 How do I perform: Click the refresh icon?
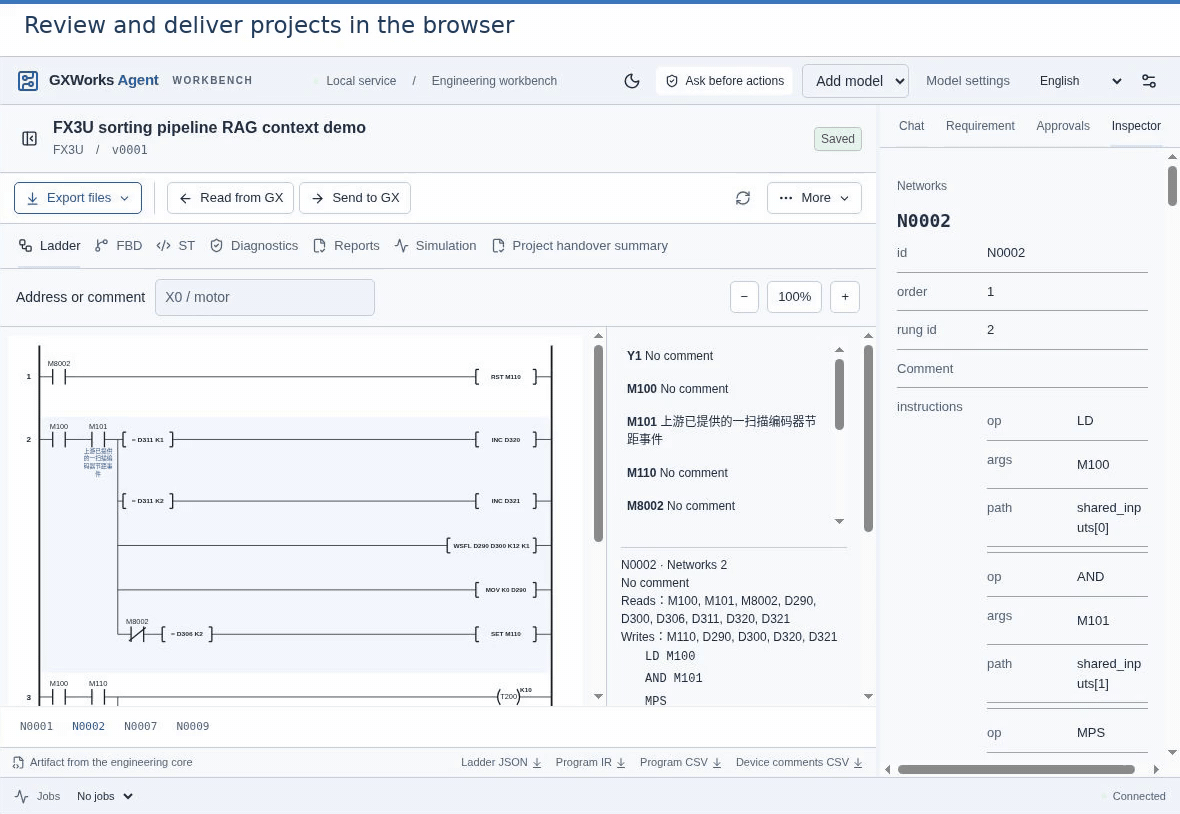pyautogui.click(x=743, y=198)
